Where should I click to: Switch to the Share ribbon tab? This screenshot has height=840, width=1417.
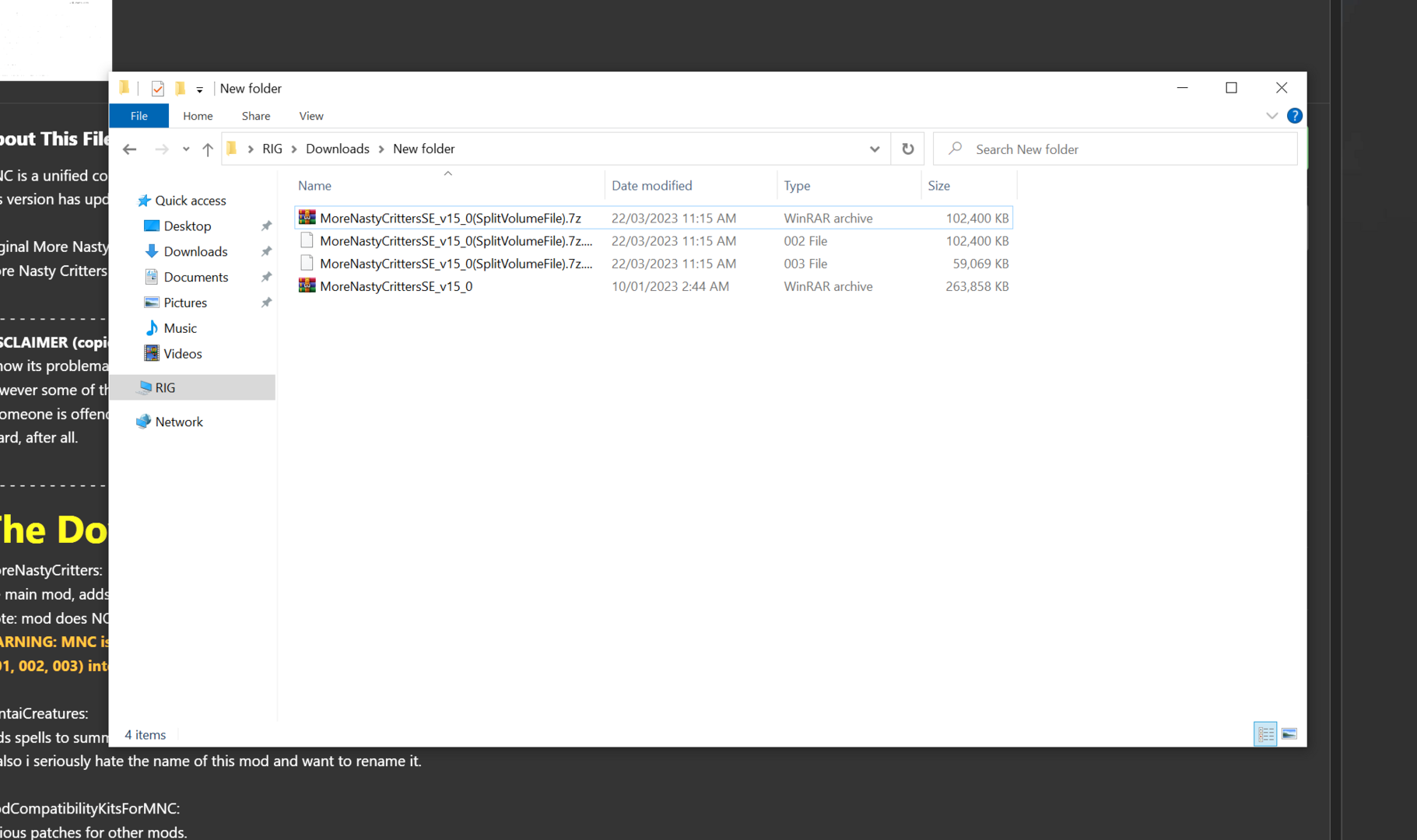click(x=256, y=116)
